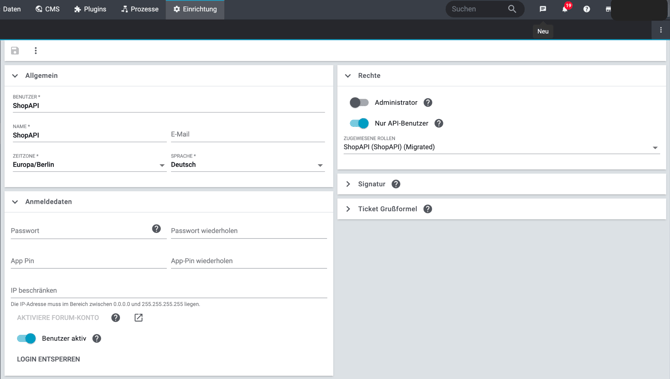Viewport: 670px width, 379px height.
Task: Click the search magnifier icon
Action: 512,9
